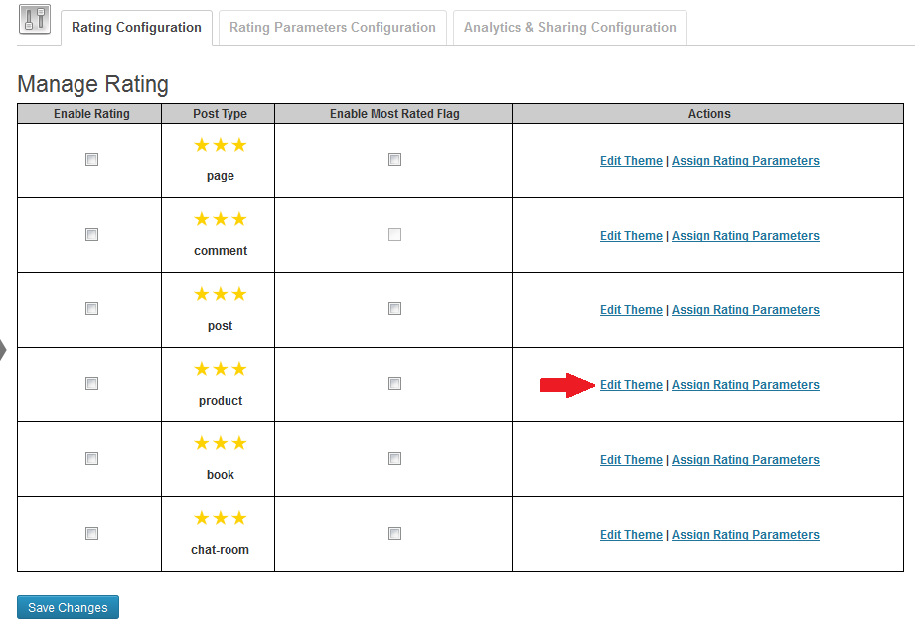Click the star rating icons in the page row

[221, 145]
